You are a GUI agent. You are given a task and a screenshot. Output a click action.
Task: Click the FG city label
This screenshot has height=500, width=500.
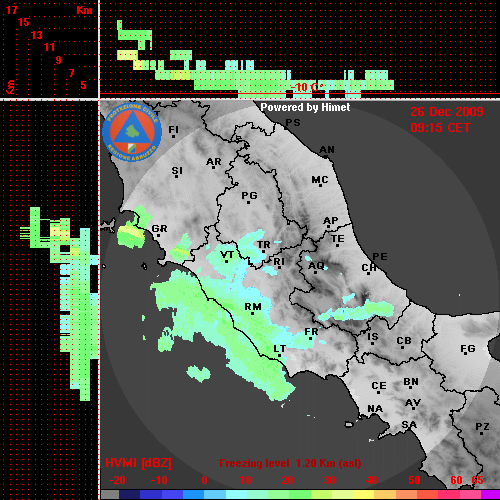468,349
